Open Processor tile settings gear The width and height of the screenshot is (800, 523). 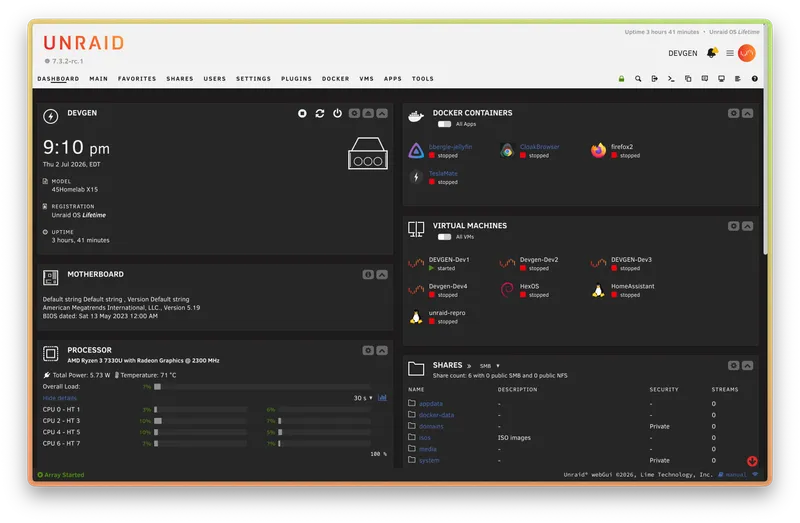tap(368, 351)
